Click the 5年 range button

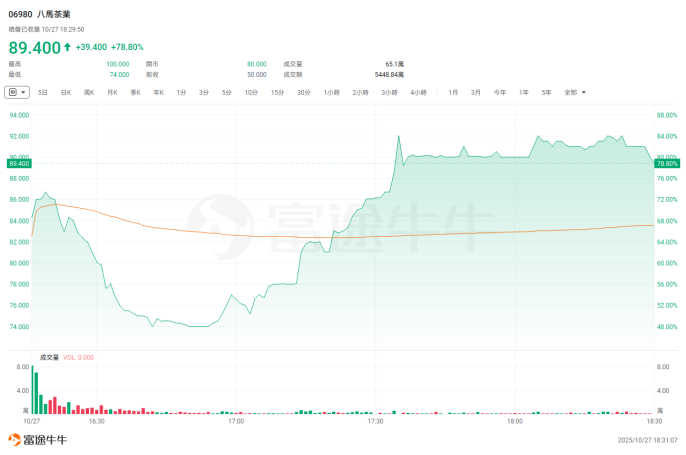[546, 92]
